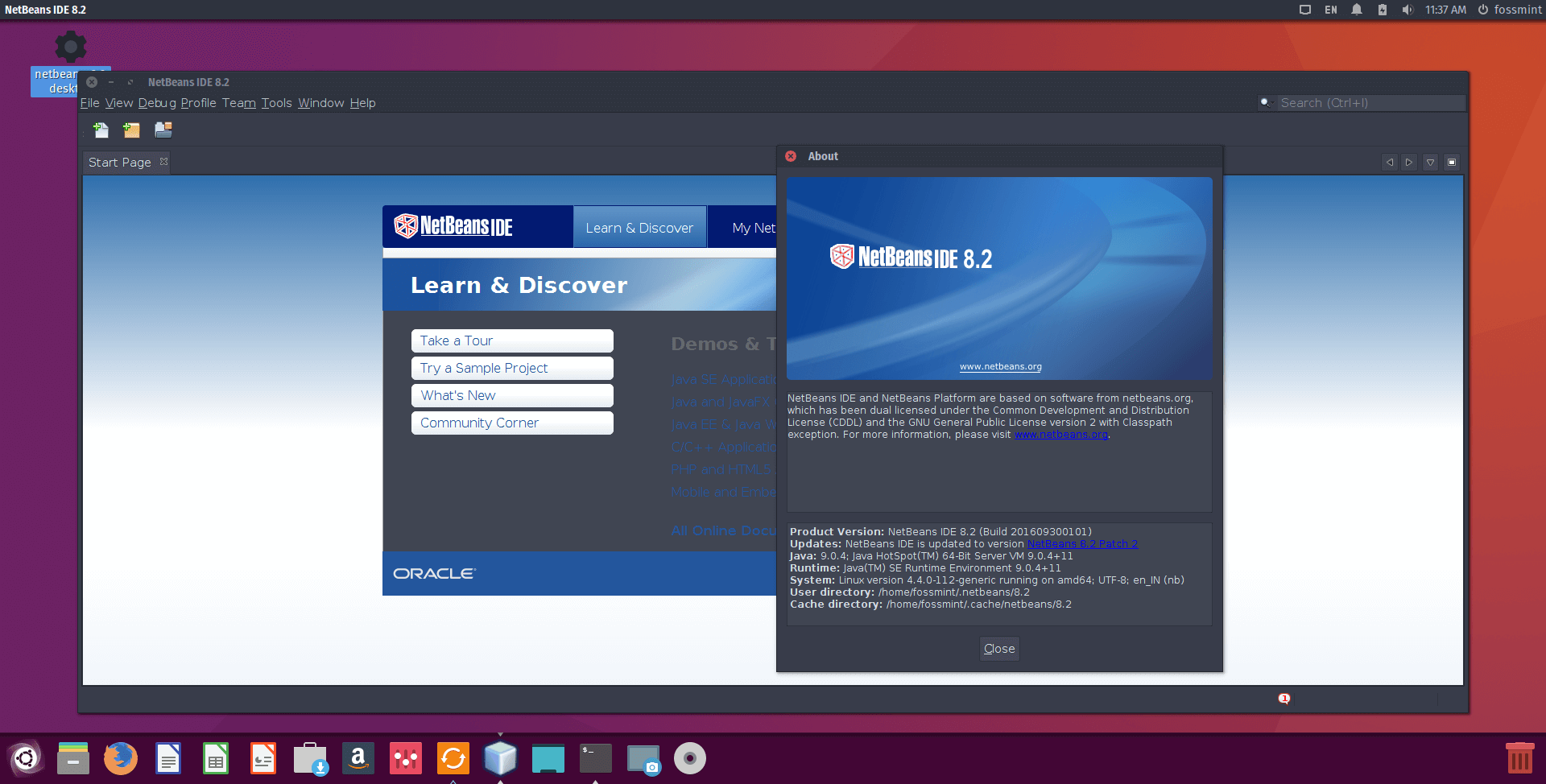Open the fossmint session menu
Image resolution: width=1546 pixels, height=784 pixels.
[x=1510, y=10]
